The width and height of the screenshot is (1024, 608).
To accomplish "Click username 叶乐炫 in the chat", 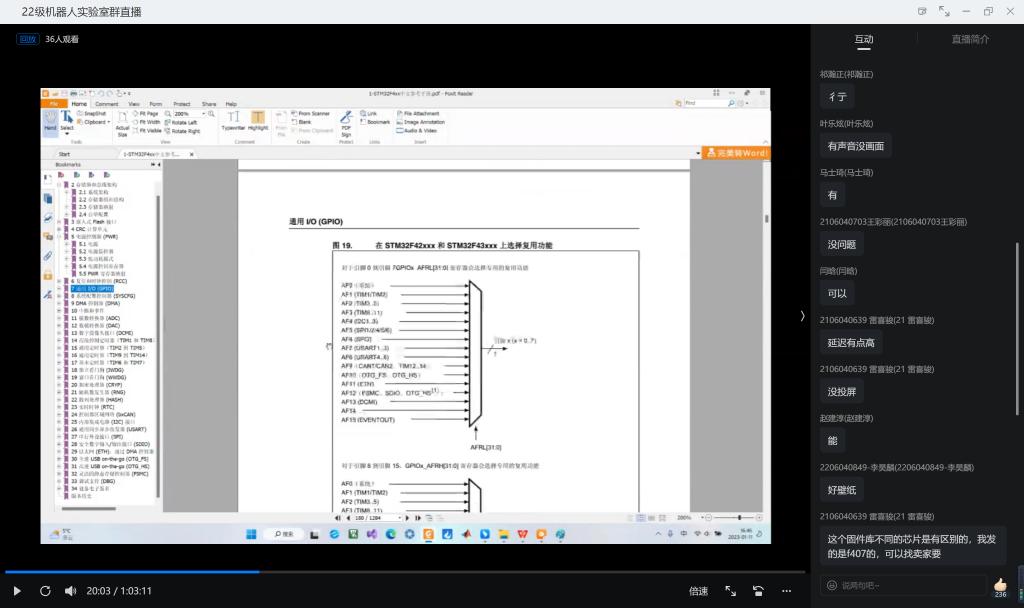I will point(846,124).
